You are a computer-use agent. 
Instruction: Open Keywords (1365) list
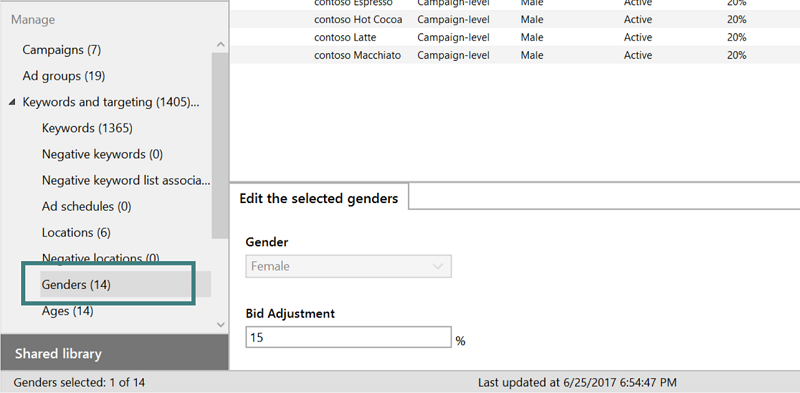87,128
